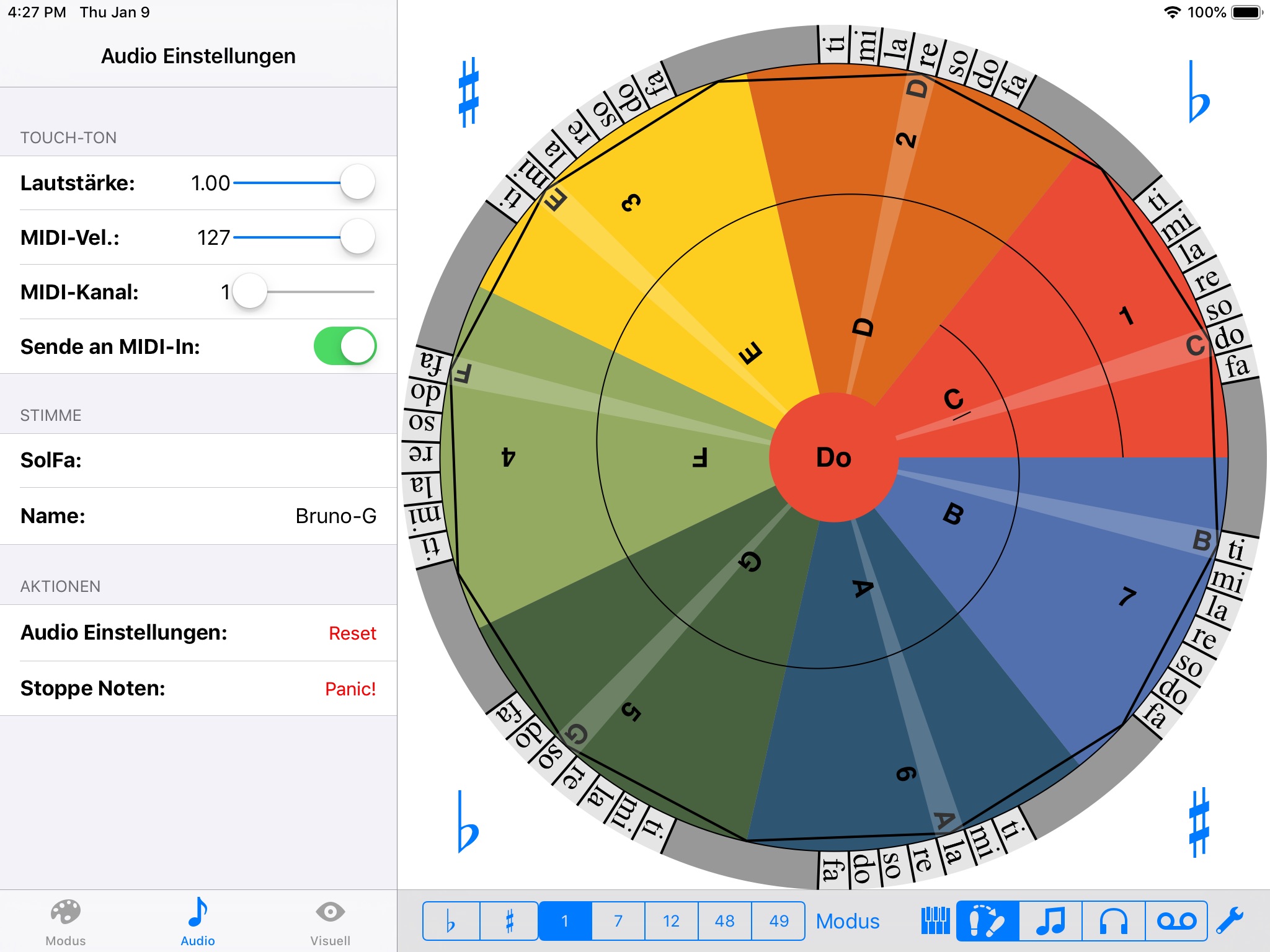The image size is (1270, 952).
Task: Tap the MIDI-Vel. value 127
Action: (213, 237)
